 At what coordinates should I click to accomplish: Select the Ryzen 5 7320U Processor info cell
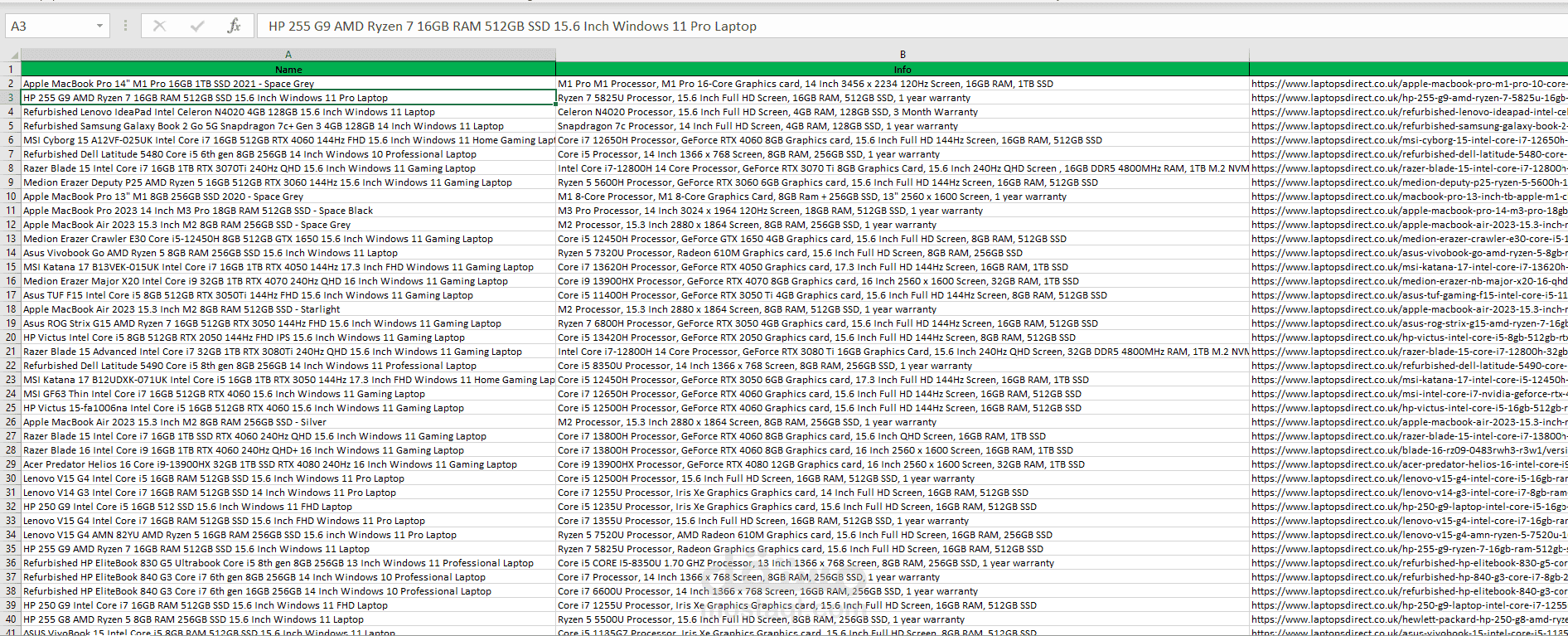coord(903,253)
